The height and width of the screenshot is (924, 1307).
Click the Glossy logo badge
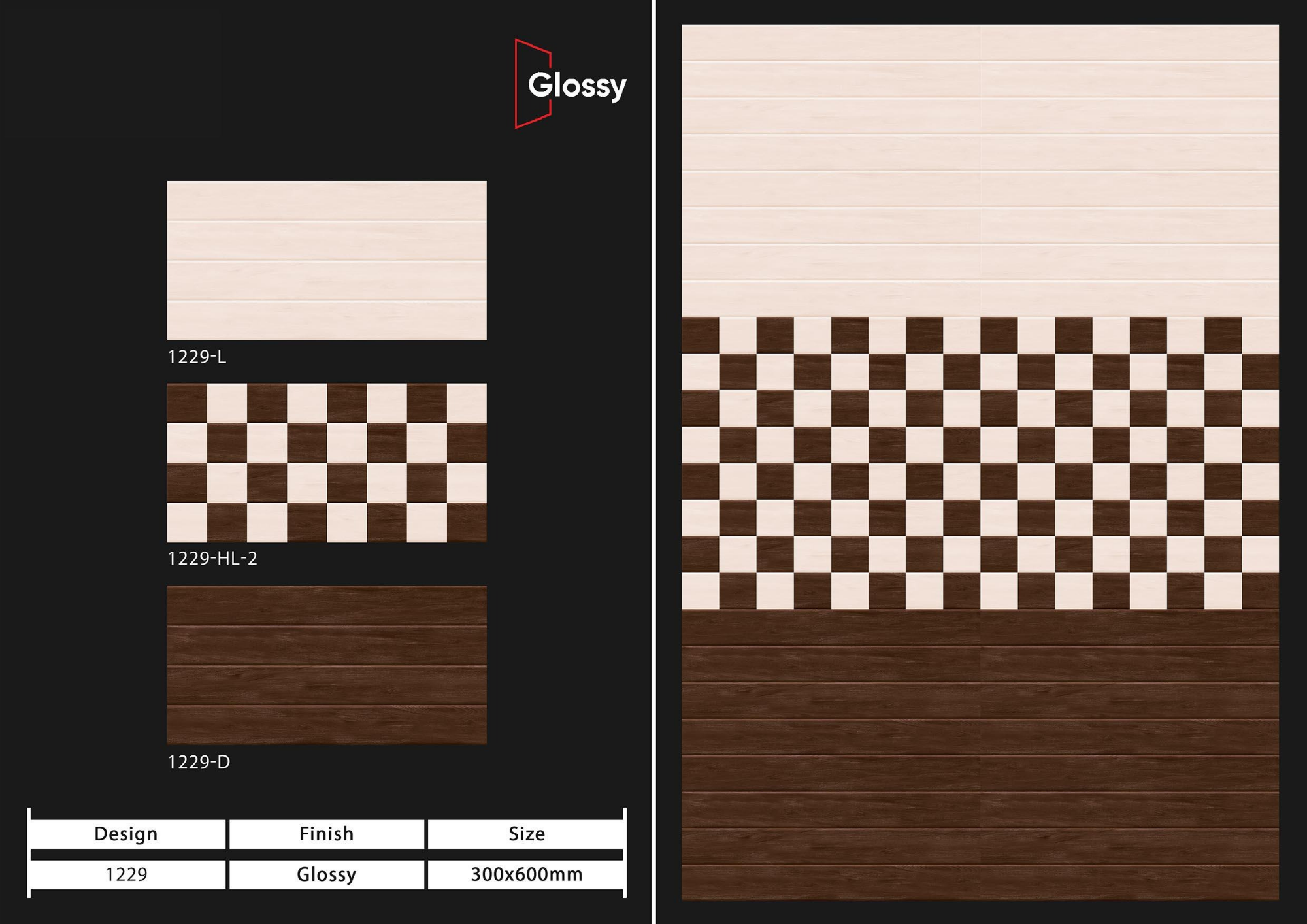coord(576,85)
